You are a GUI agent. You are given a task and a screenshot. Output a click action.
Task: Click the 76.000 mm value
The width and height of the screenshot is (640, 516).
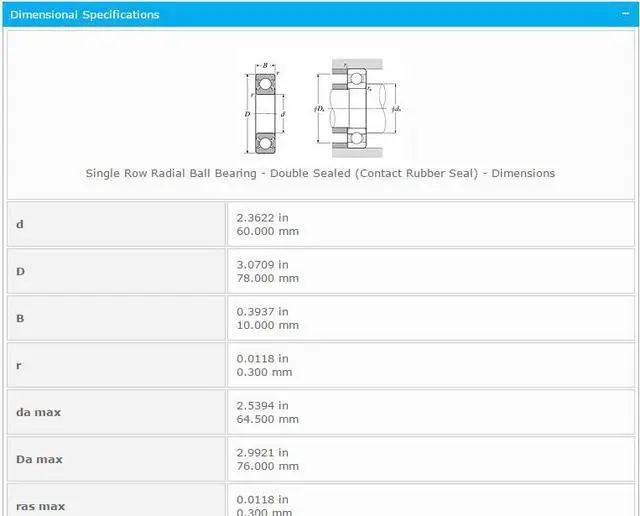pos(267,466)
